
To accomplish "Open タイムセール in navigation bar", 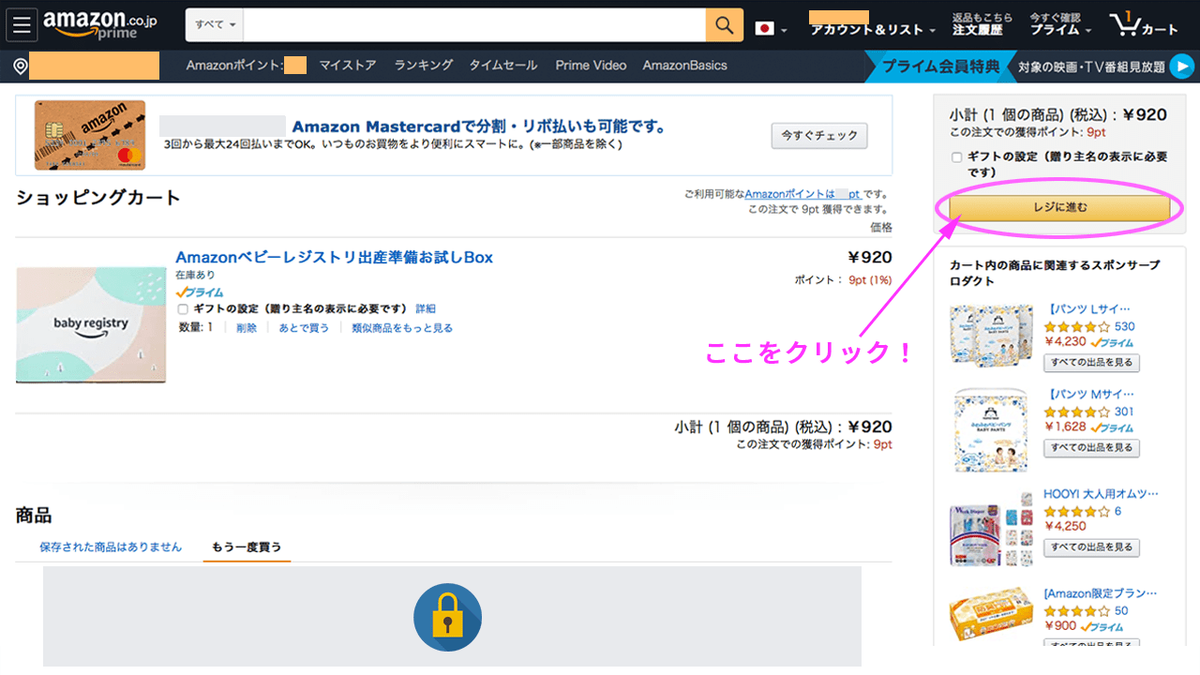I will (x=503, y=66).
